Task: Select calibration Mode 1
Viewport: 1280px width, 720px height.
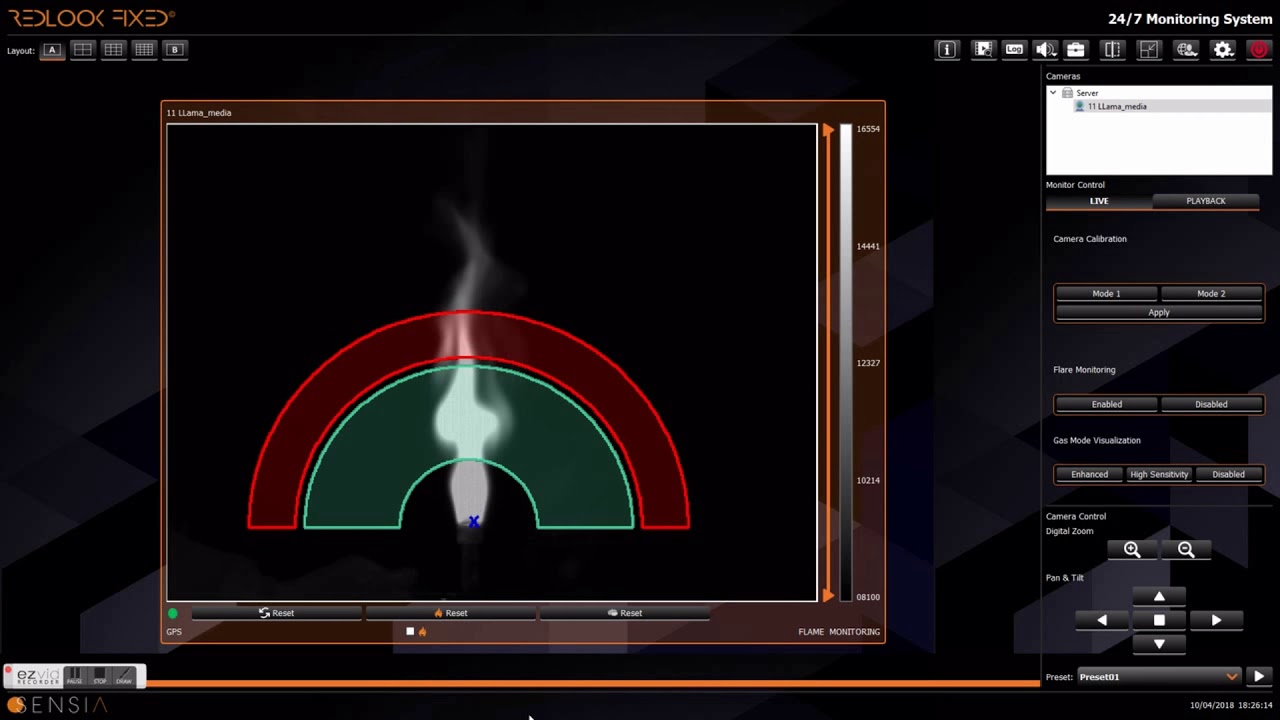Action: click(x=1106, y=294)
